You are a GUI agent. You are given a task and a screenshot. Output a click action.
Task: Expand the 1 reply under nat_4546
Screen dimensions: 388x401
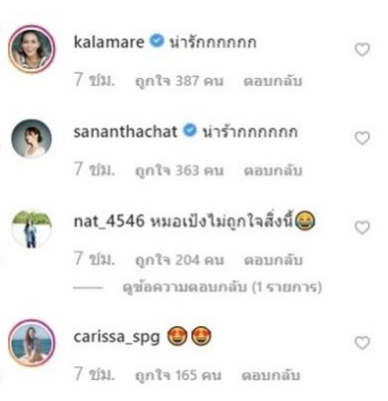click(x=222, y=287)
